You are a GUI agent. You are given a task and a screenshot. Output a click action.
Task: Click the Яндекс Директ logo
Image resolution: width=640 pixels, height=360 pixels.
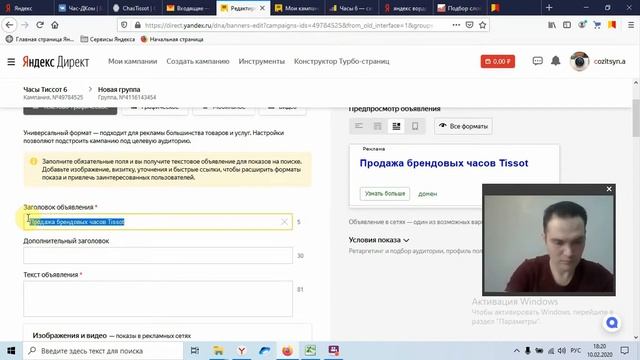point(56,62)
